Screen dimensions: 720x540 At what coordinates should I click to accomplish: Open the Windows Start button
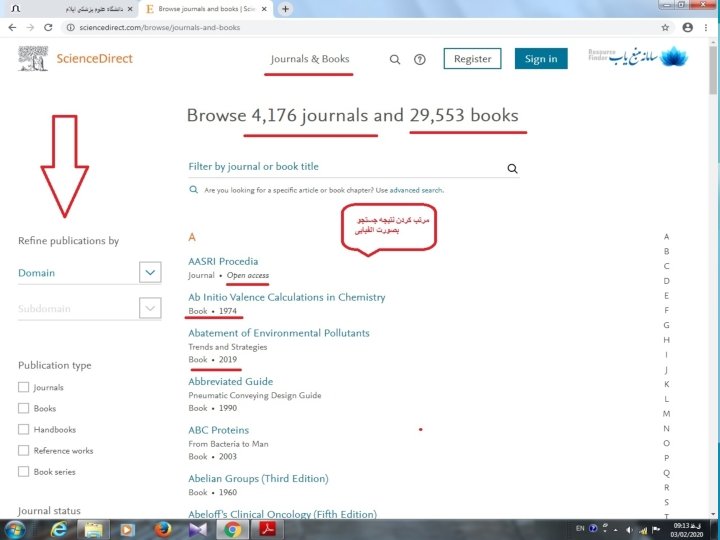[15, 530]
